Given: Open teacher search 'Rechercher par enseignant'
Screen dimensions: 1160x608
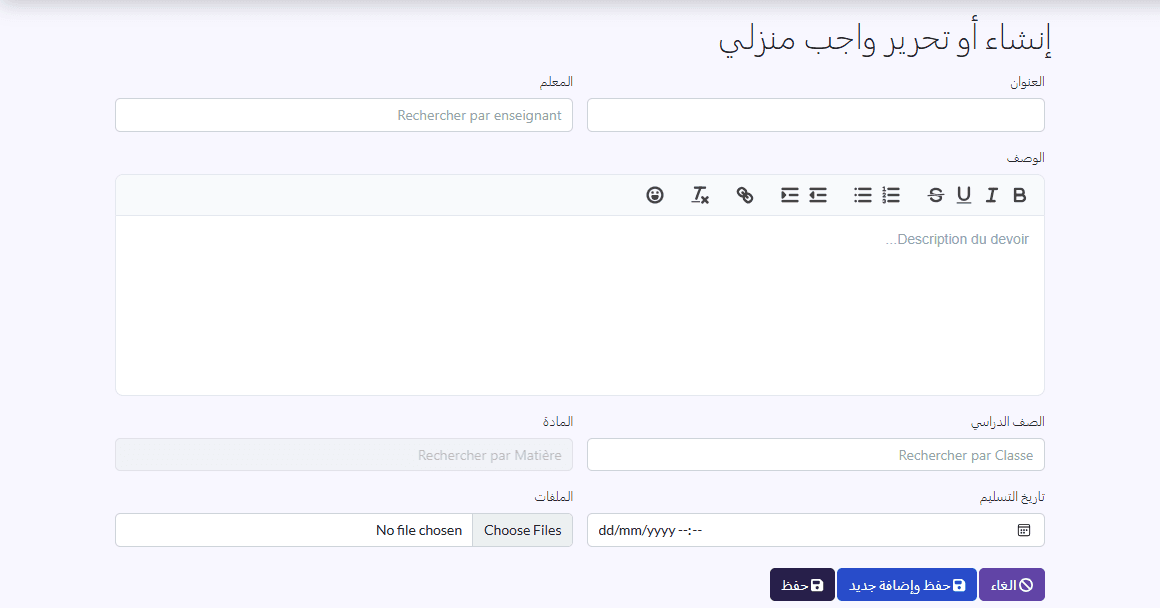Looking at the screenshot, I should point(344,115).
